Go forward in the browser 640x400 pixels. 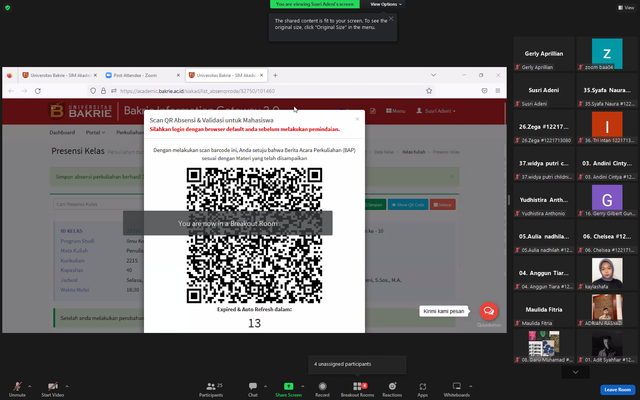24,91
